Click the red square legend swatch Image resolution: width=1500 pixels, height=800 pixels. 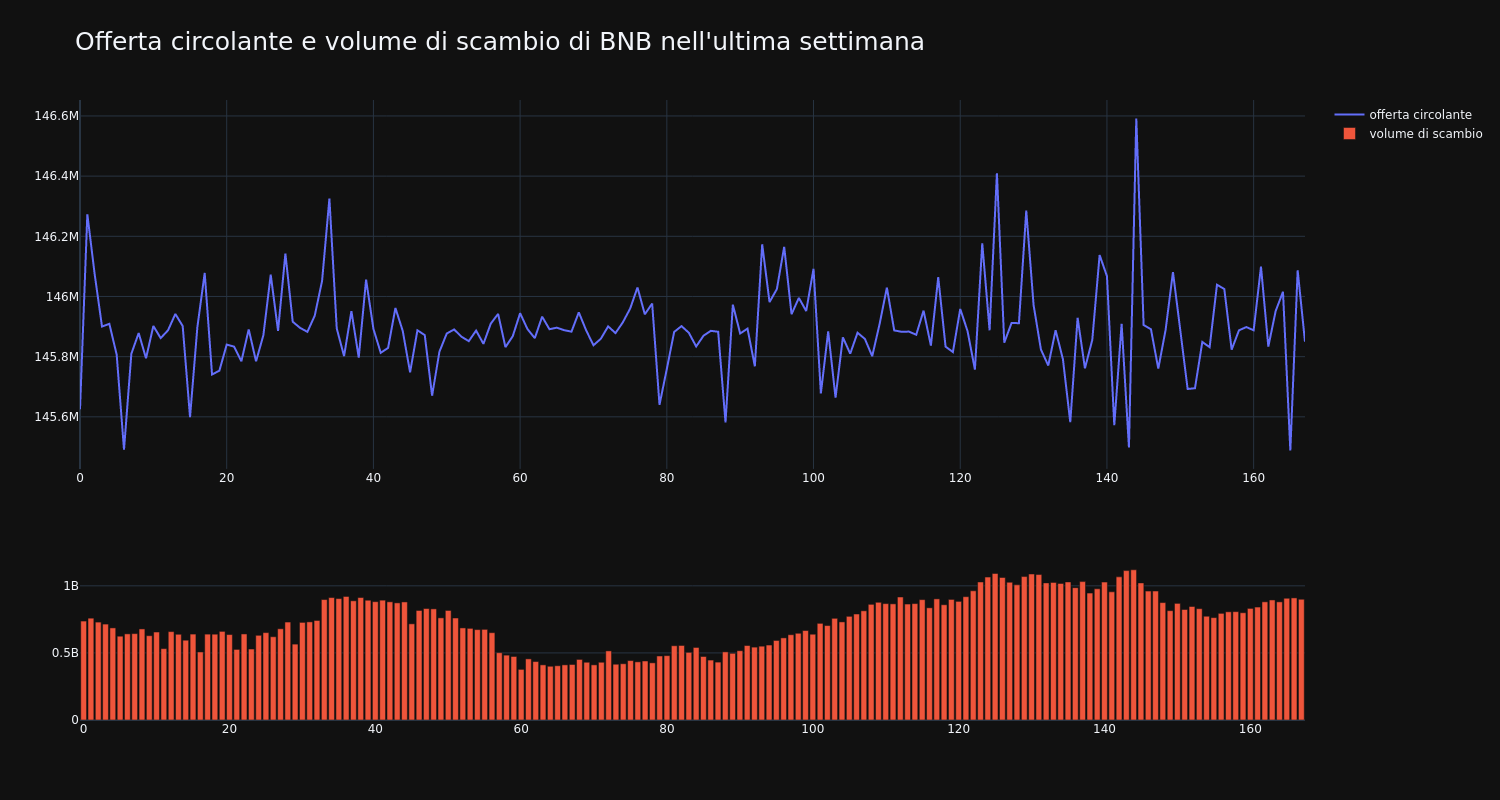click(1349, 134)
